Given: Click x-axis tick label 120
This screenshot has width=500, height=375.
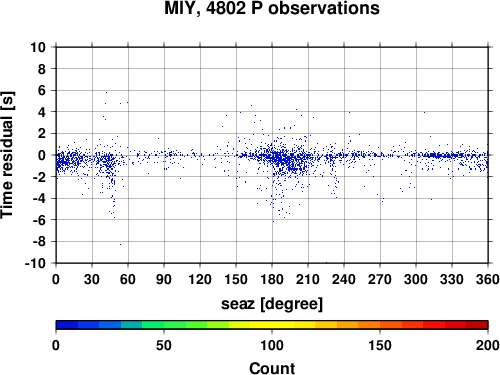Looking at the screenshot, I should tap(200, 279).
